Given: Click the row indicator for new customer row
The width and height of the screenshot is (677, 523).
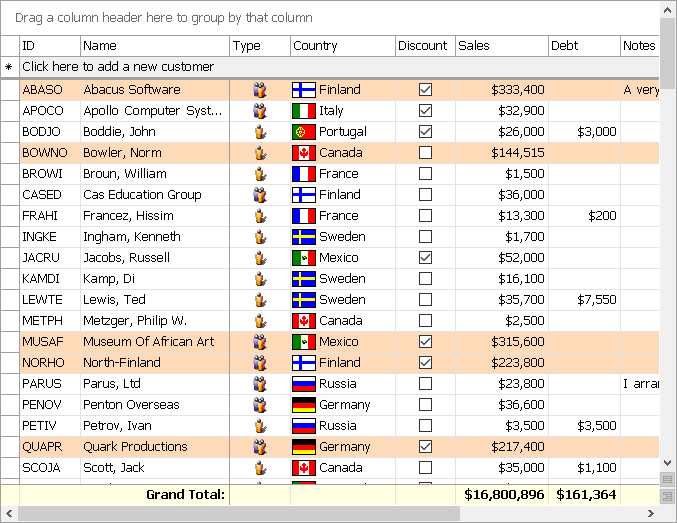Looking at the screenshot, I should coord(9,67).
